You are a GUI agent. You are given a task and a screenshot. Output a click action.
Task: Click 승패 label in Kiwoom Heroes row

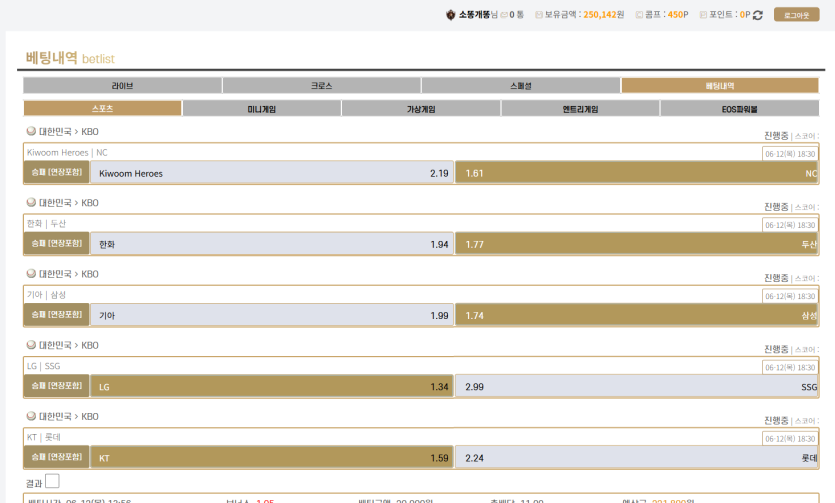pyautogui.click(x=56, y=172)
